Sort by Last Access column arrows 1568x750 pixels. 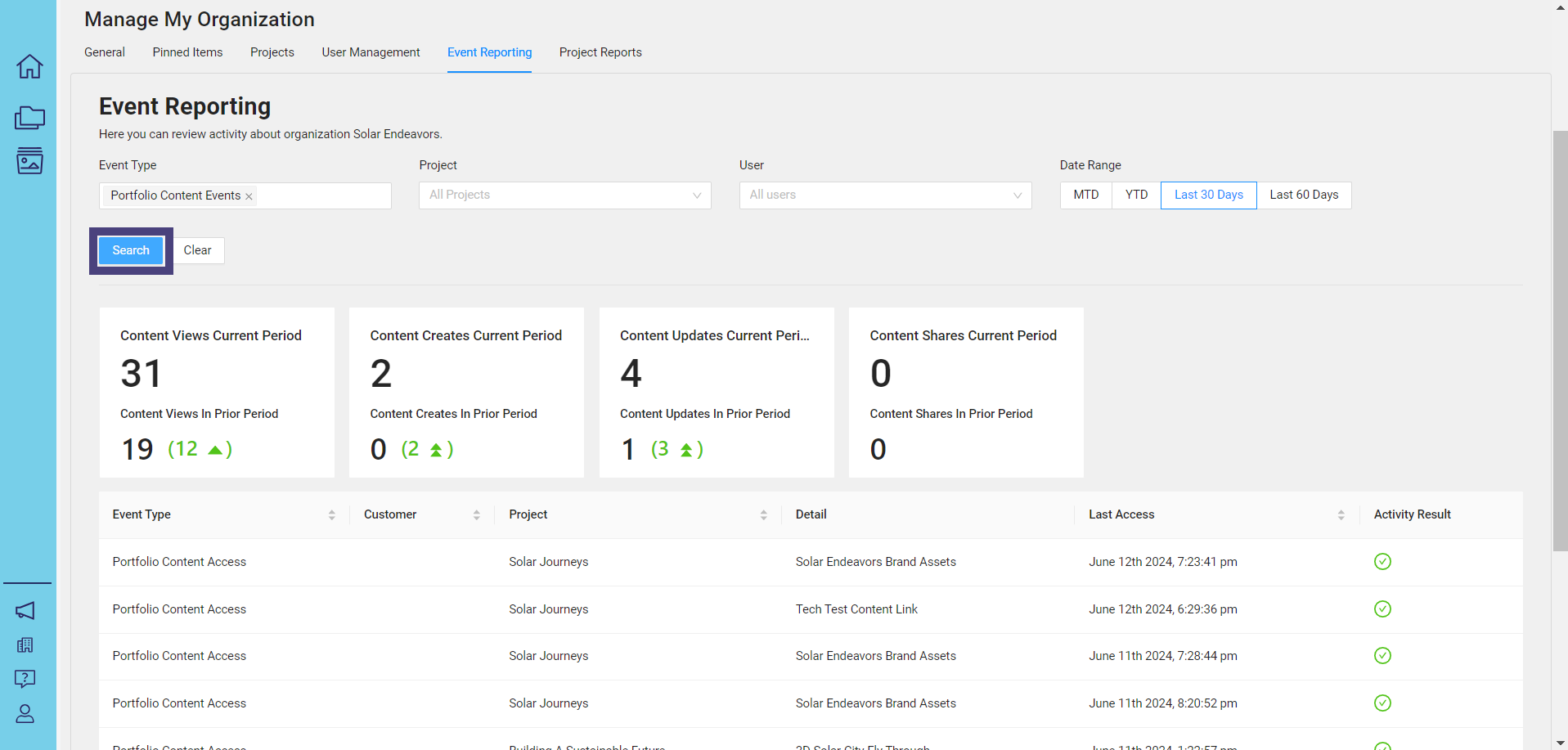1341,514
